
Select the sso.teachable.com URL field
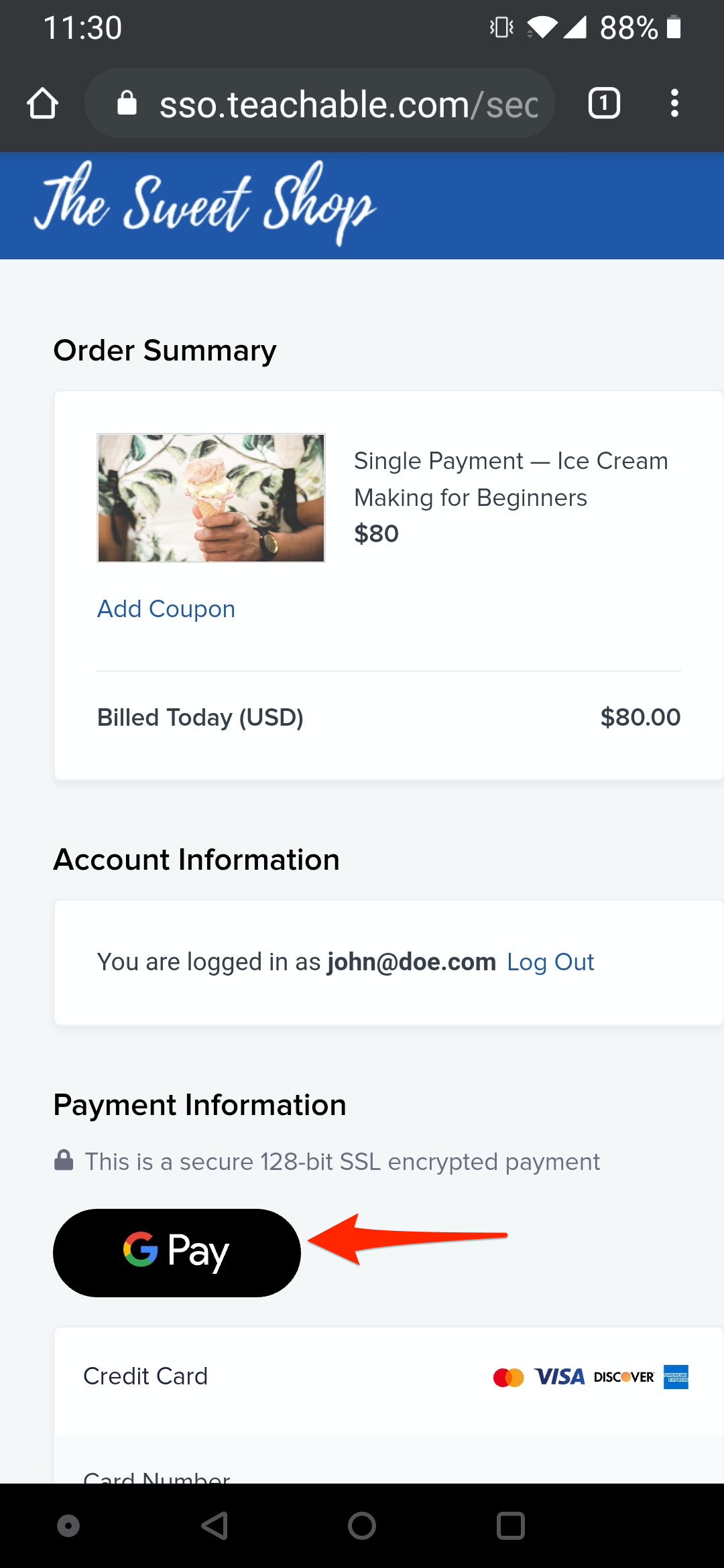coord(320,103)
